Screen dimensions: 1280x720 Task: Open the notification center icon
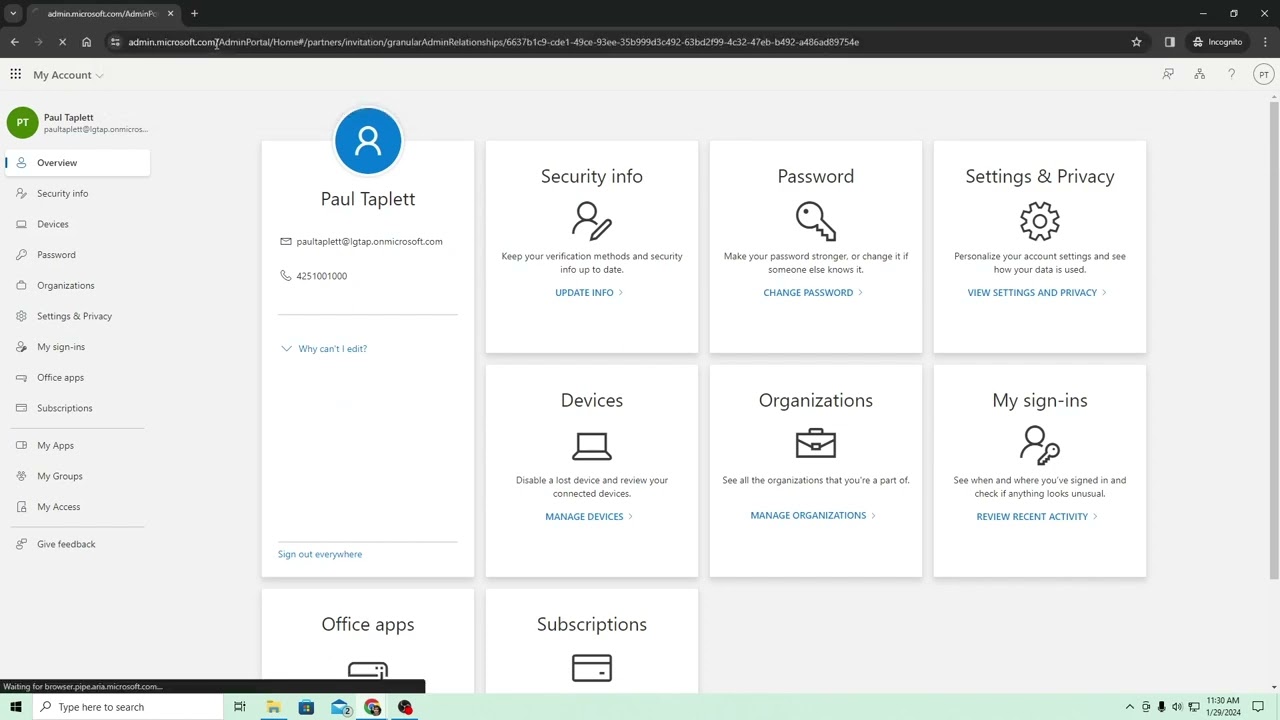coord(1258,707)
